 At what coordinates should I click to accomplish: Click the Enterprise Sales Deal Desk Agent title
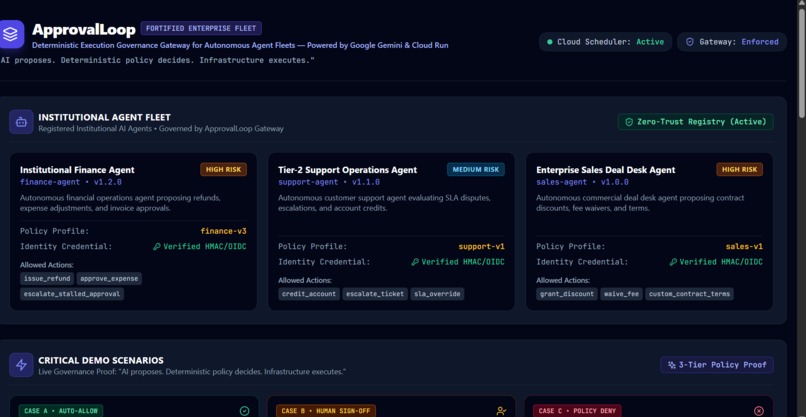coord(606,170)
